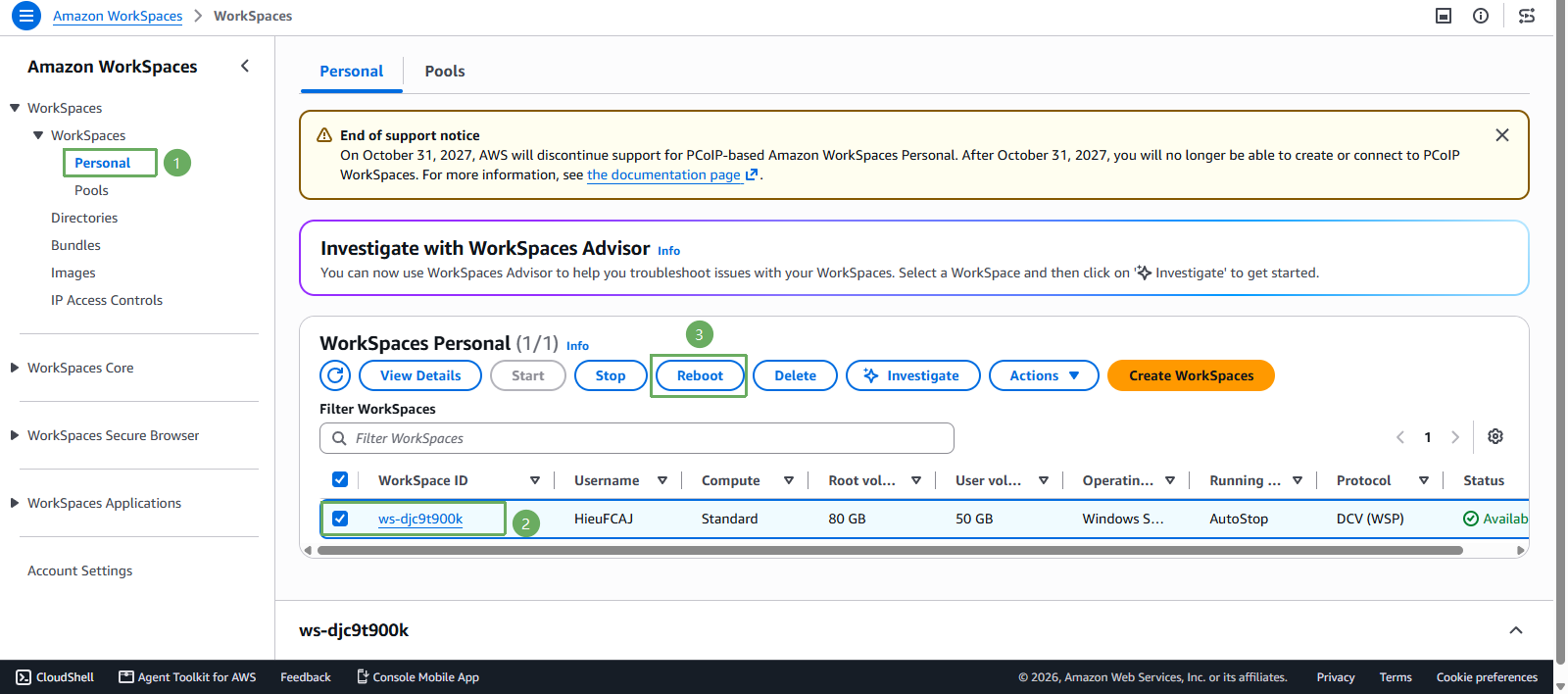Viewport: 1568px width, 694px height.
Task: Open table preferences gear icon
Action: pyautogui.click(x=1495, y=436)
